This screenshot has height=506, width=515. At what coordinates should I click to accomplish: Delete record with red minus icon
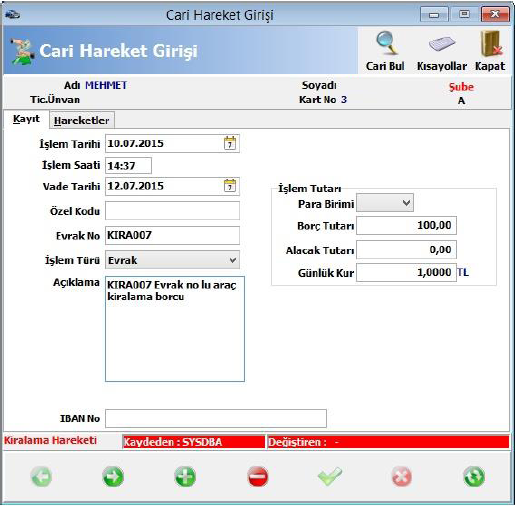pyautogui.click(x=258, y=476)
